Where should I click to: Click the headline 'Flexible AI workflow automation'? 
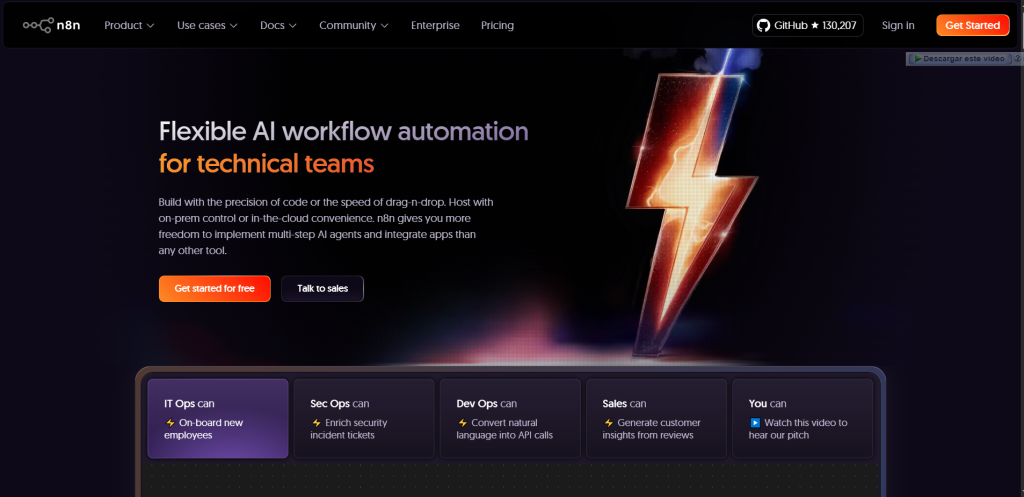pyautogui.click(x=344, y=131)
